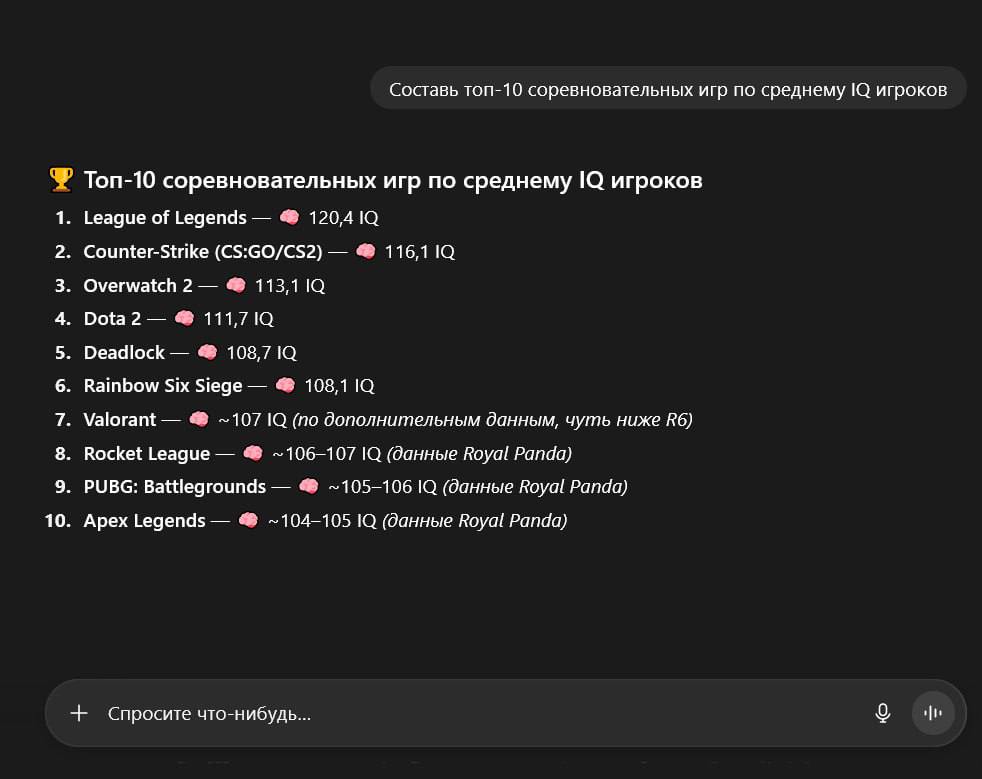Activate the microphone dictation icon
The width and height of the screenshot is (982, 779).
882,713
